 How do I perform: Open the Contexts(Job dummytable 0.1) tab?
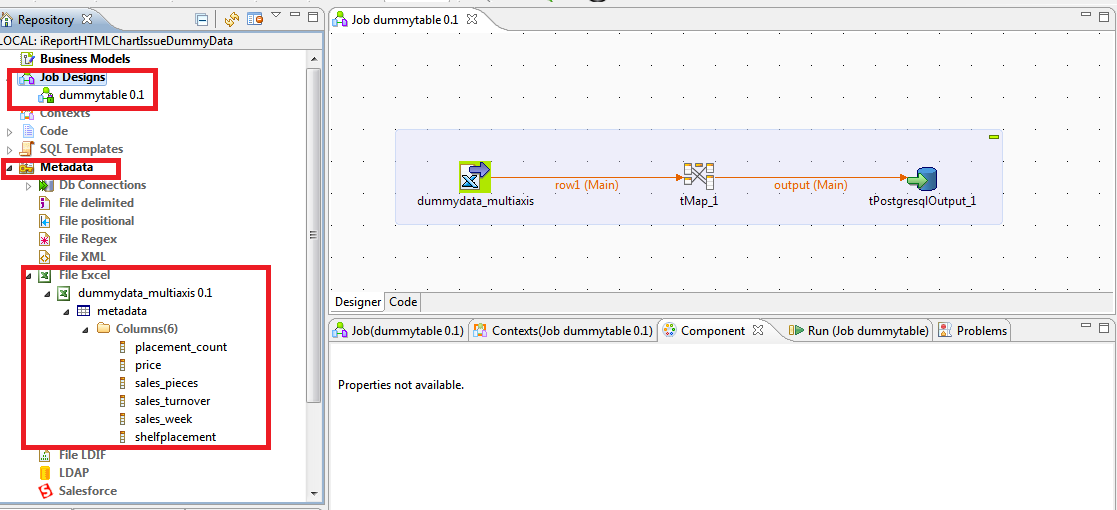(x=563, y=331)
